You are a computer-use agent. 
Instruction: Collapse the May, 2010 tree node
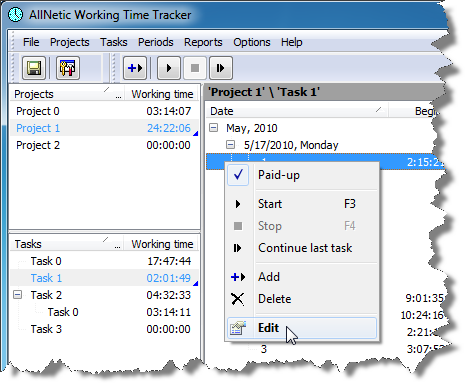point(214,128)
